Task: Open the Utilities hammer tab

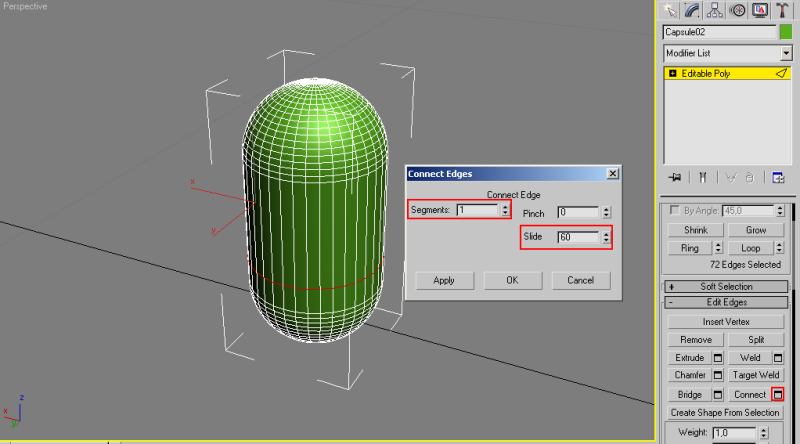Action: pyautogui.click(x=782, y=10)
